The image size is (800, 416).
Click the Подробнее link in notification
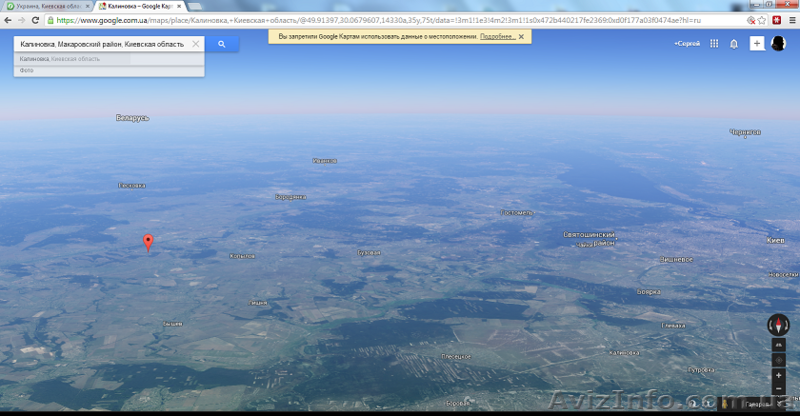click(x=496, y=36)
